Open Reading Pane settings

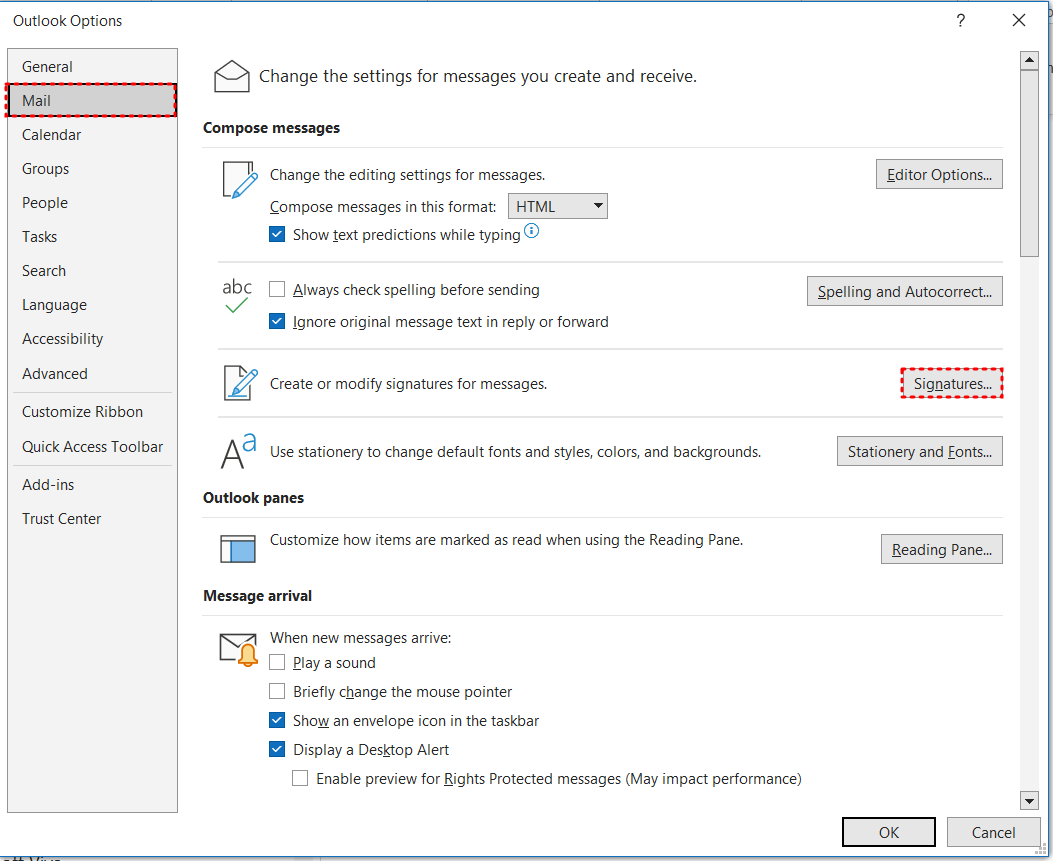coord(942,549)
